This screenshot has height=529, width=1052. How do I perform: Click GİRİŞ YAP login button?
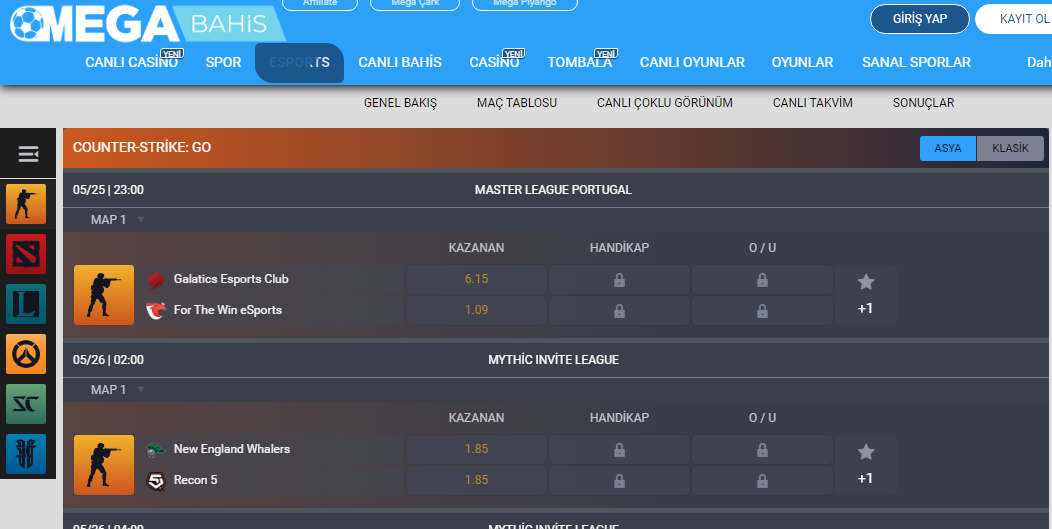[x=920, y=19]
